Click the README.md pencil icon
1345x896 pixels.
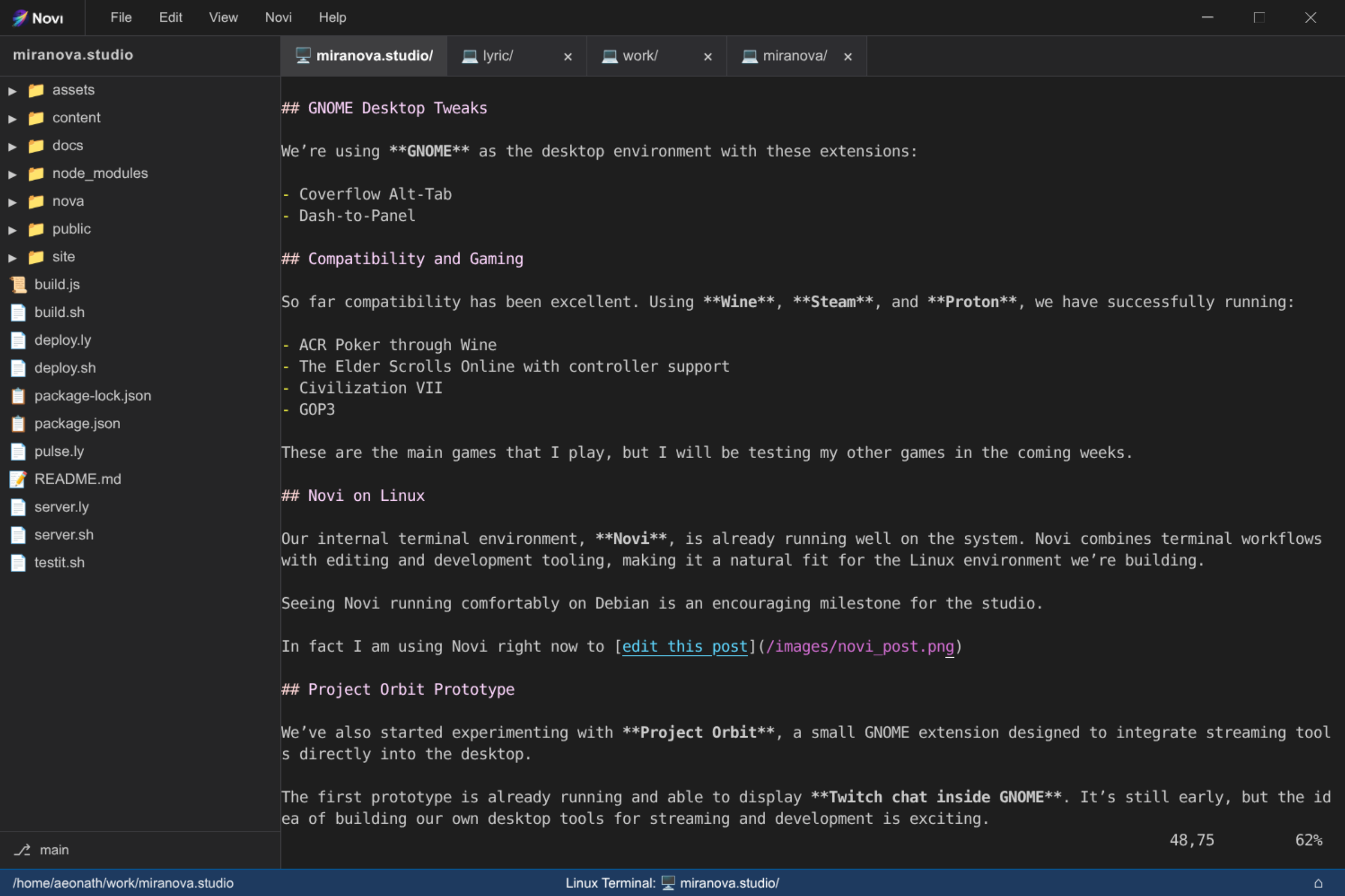[18, 479]
